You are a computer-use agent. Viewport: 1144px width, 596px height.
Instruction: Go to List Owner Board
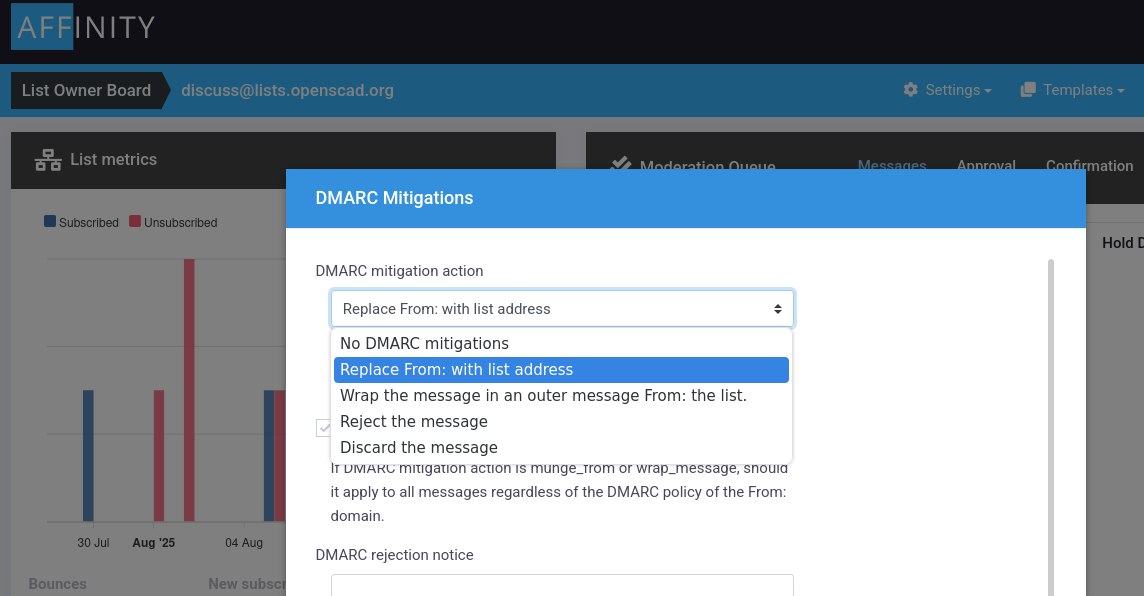(86, 90)
